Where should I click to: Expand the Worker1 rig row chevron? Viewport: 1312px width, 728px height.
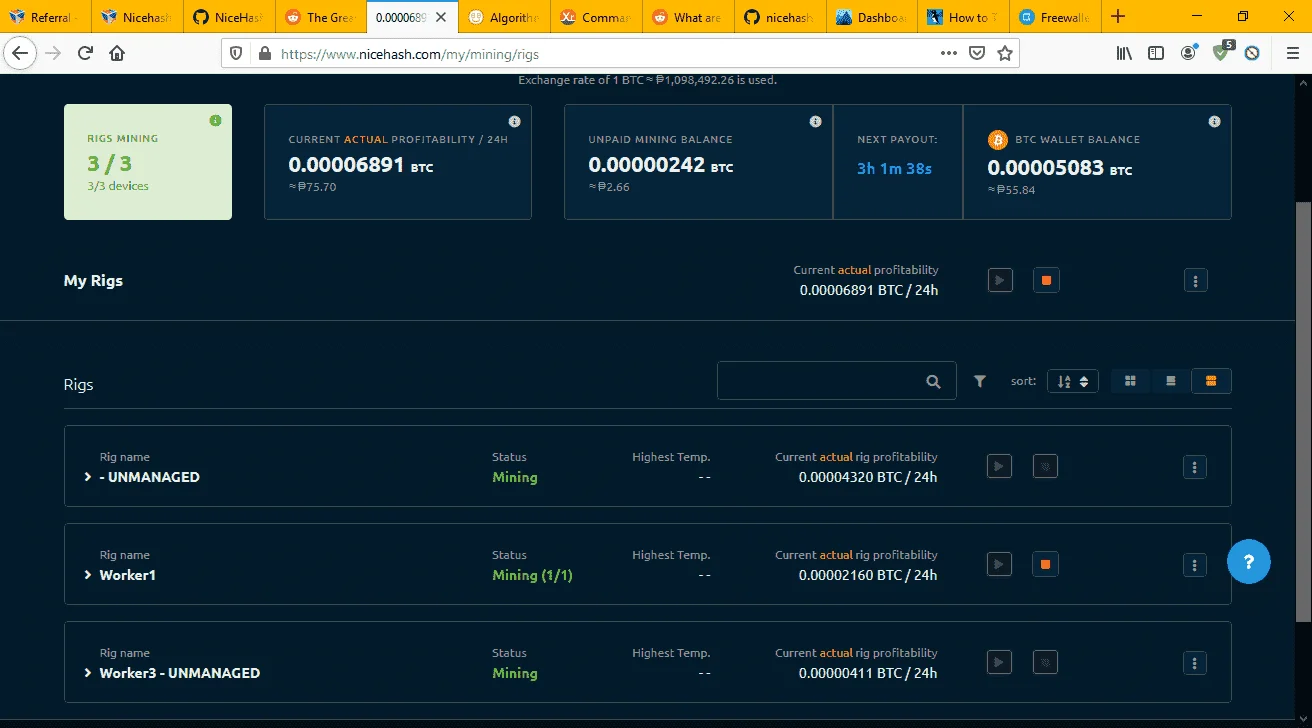pyautogui.click(x=88, y=575)
